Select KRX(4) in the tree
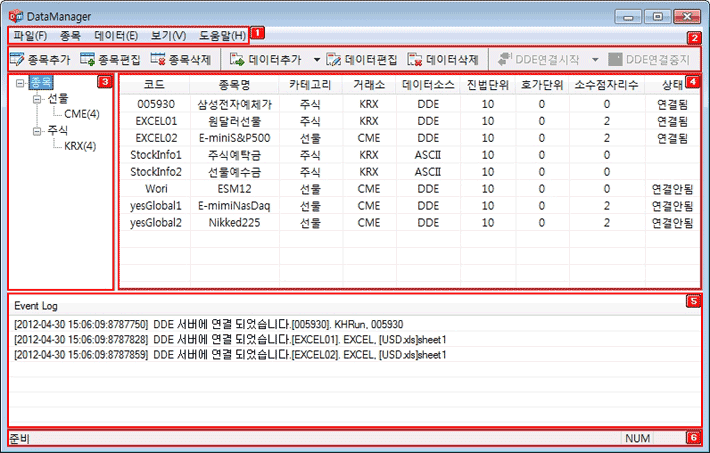This screenshot has width=710, height=453. [81, 147]
